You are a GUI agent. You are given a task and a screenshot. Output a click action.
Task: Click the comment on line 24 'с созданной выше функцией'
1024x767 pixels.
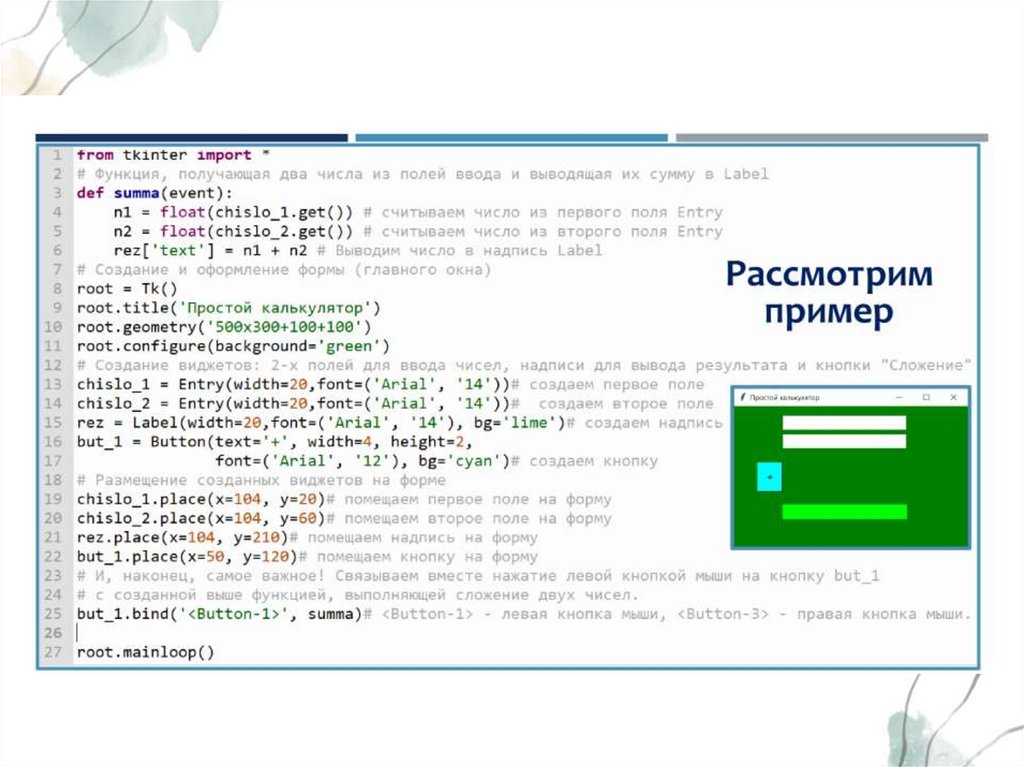[x=357, y=595]
